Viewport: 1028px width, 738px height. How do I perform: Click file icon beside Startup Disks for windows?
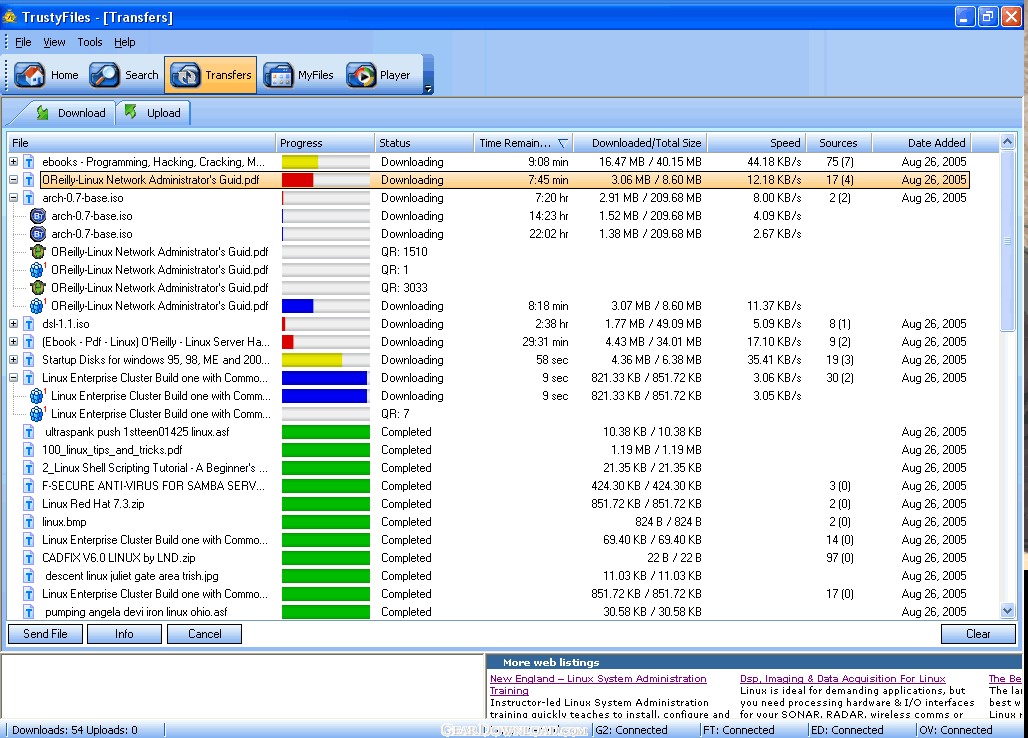(29, 360)
